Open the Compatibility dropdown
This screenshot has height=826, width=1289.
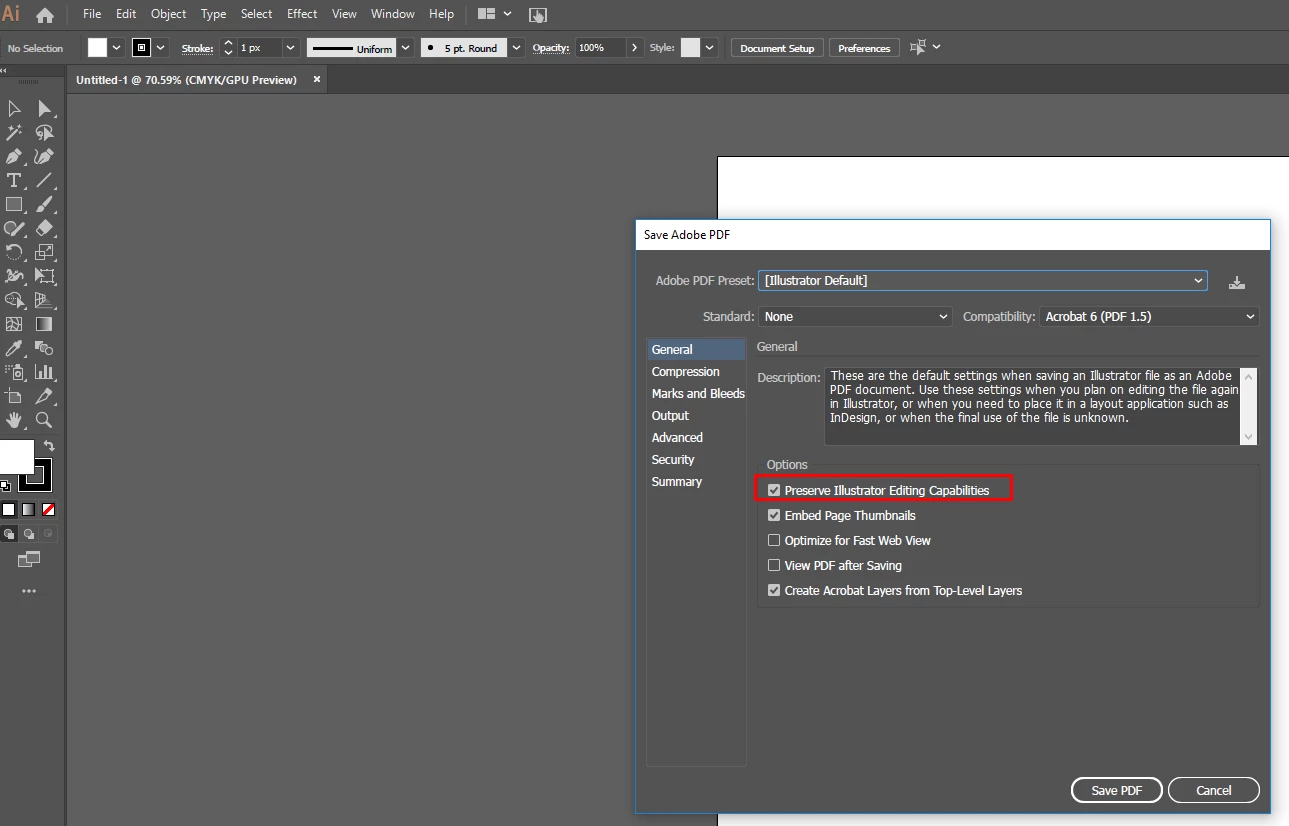[x=1149, y=316]
